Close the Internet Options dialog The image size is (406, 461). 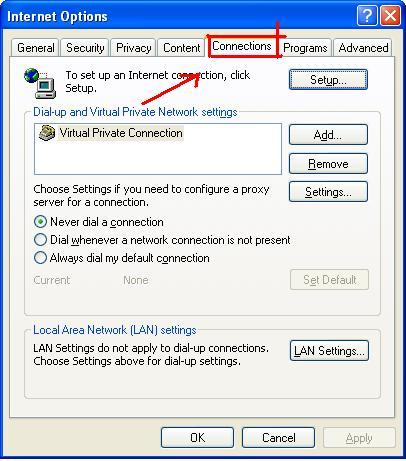[390, 16]
